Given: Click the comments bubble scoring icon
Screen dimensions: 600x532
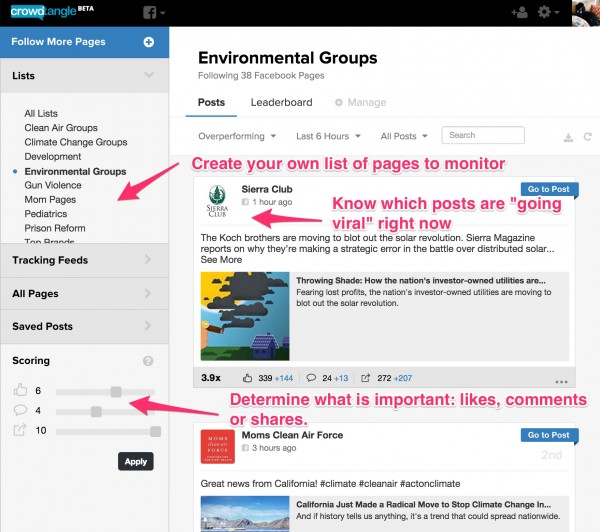Looking at the screenshot, I should (x=20, y=410).
